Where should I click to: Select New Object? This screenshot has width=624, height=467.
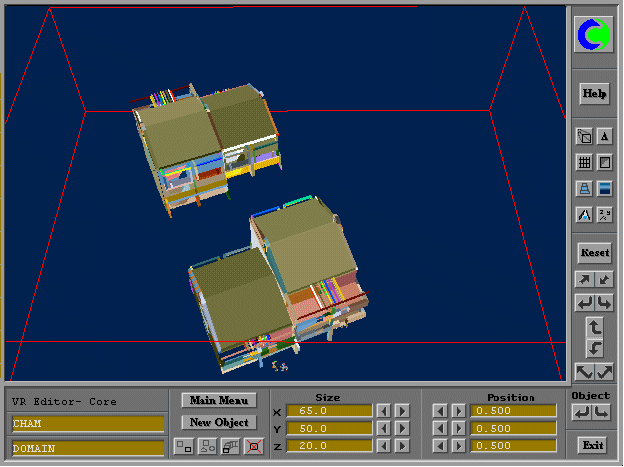pyautogui.click(x=219, y=422)
